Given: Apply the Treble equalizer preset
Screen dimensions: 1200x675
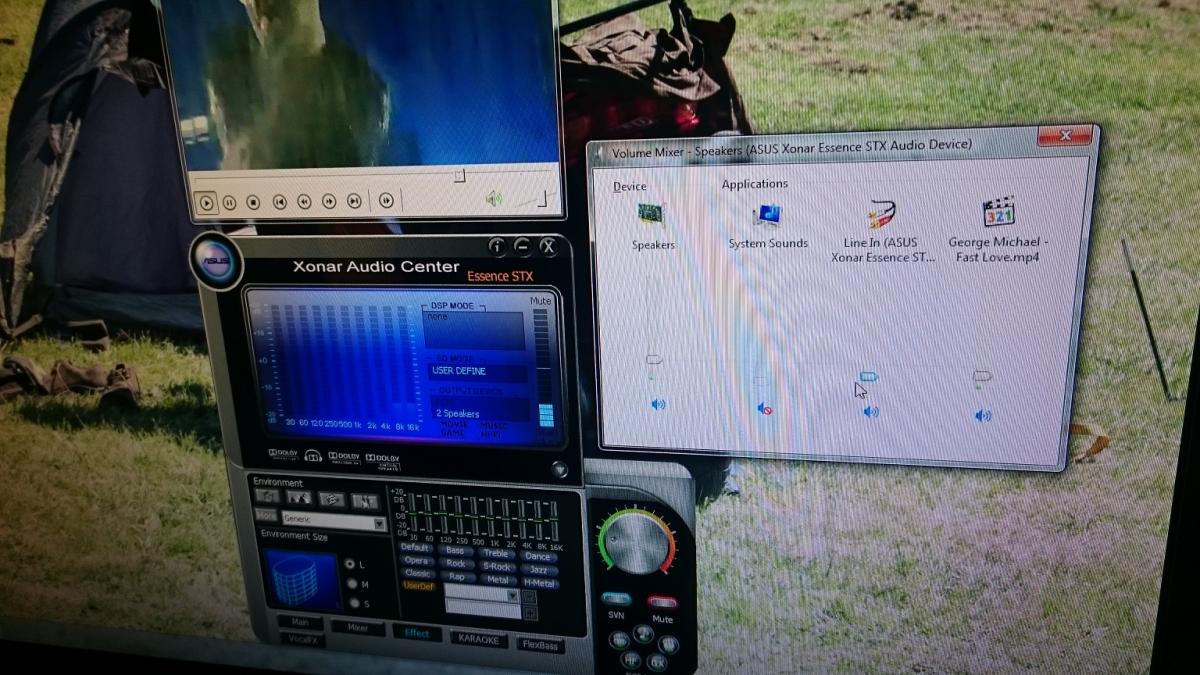Looking at the screenshot, I should click(x=496, y=553).
